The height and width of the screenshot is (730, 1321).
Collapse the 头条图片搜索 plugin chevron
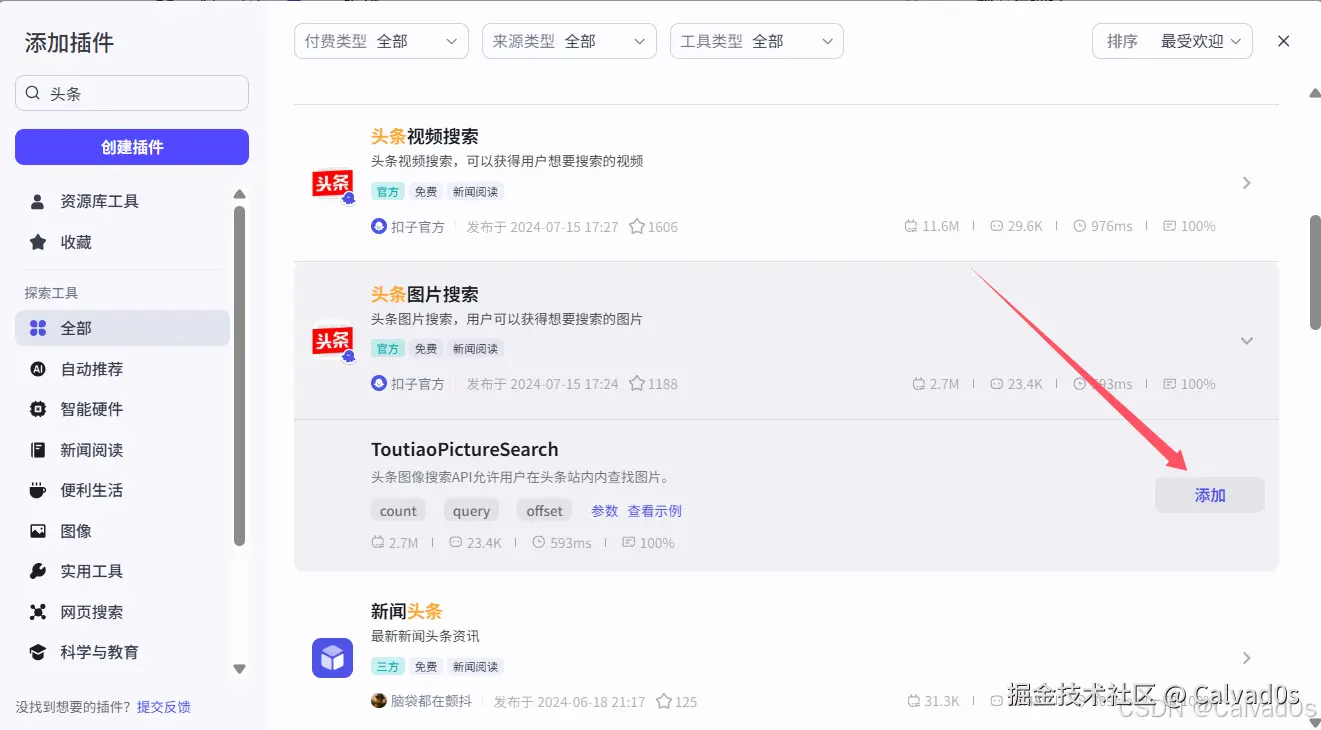coord(1247,341)
